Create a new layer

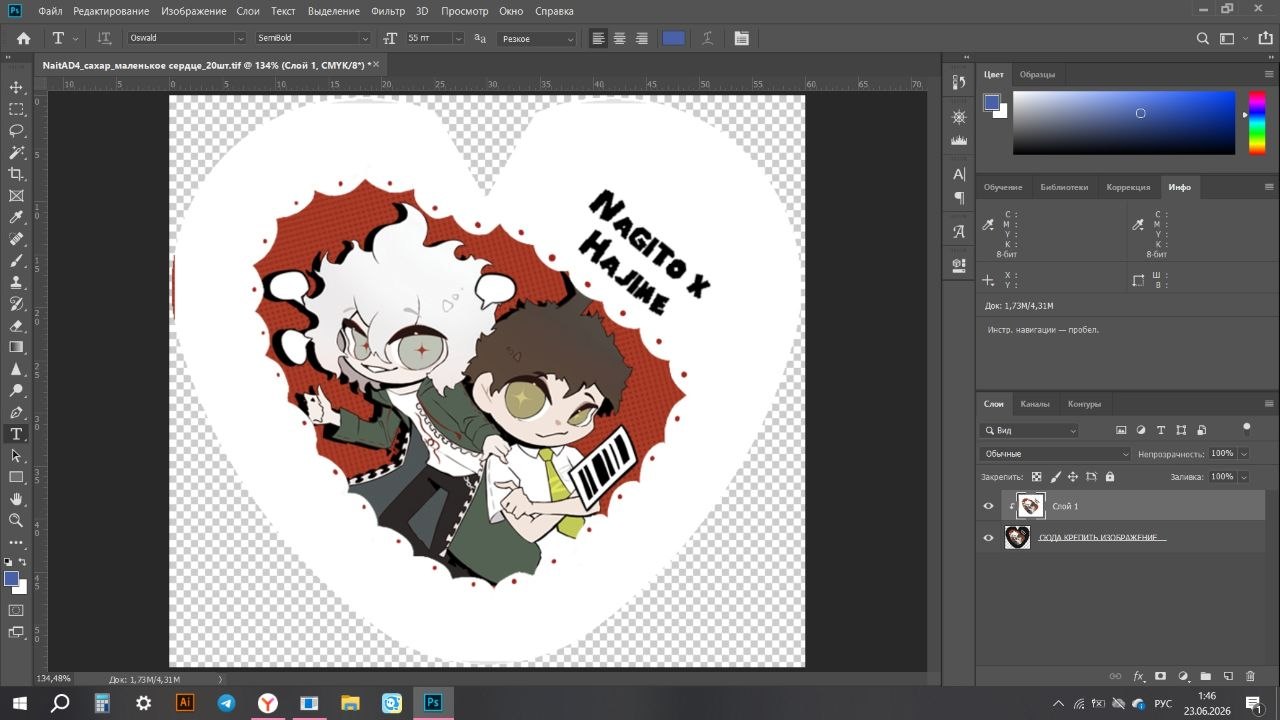(x=1228, y=677)
